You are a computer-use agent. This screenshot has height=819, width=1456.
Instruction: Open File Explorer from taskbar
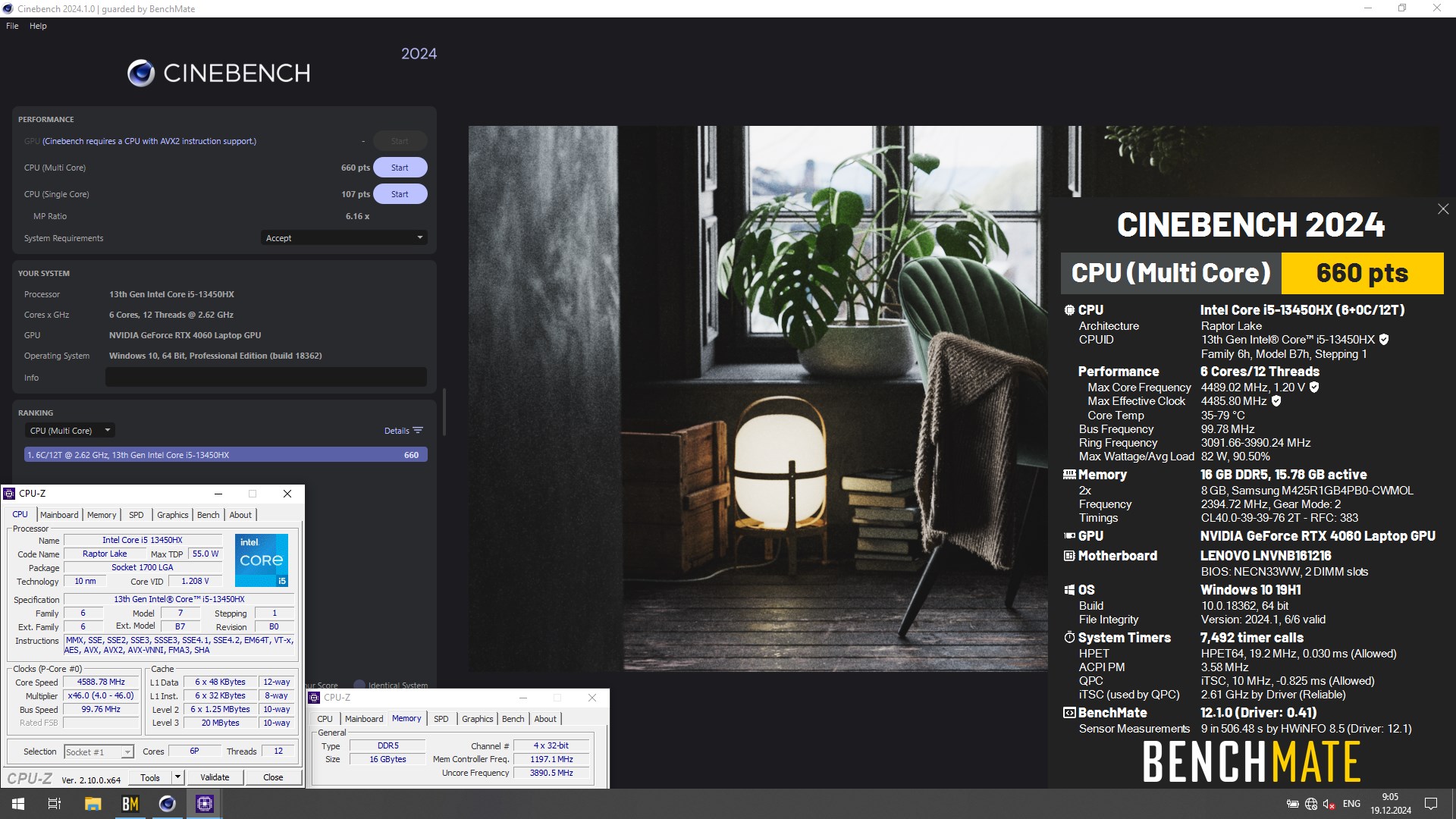(x=93, y=804)
